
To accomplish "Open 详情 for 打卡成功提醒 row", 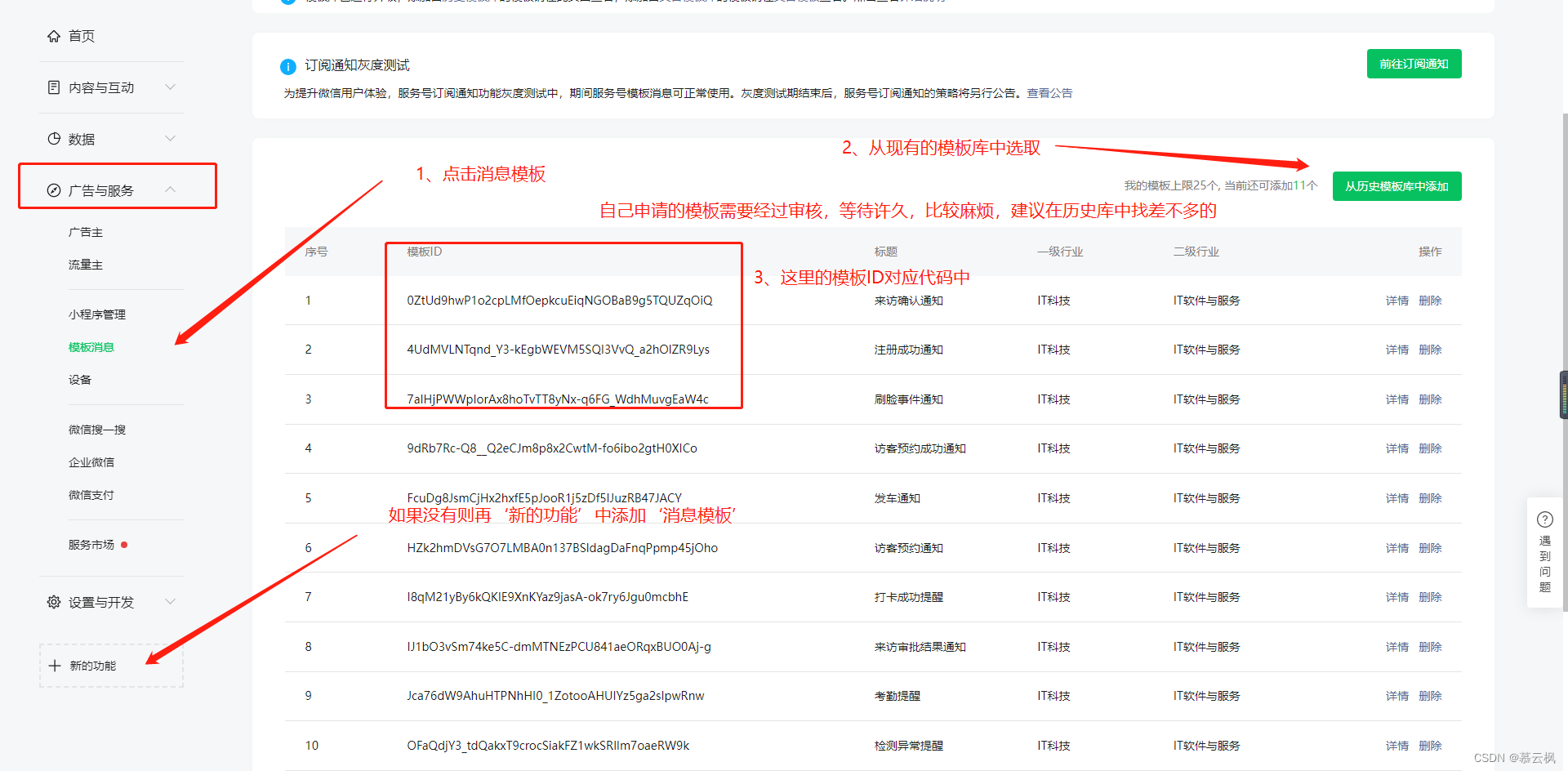I will pos(1396,597).
